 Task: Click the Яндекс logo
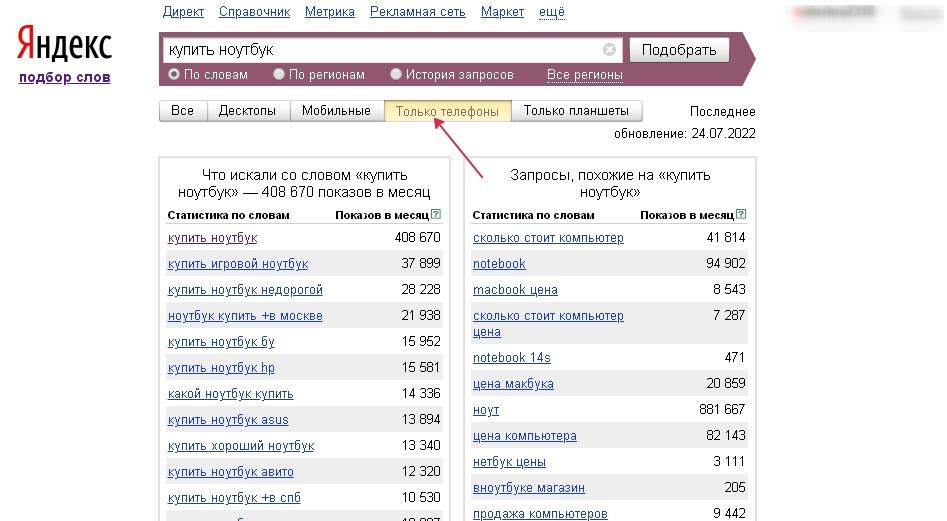[x=64, y=46]
